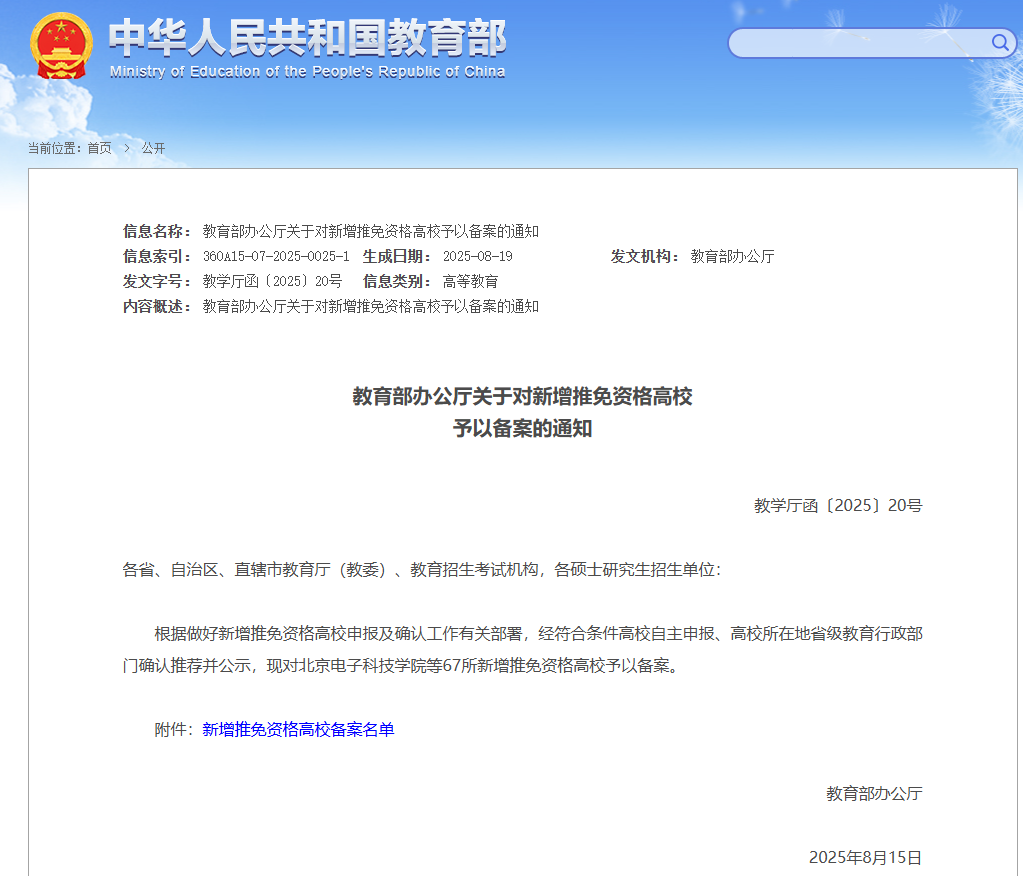
Task: Go to 首页 in the breadcrumb
Action: point(99,148)
